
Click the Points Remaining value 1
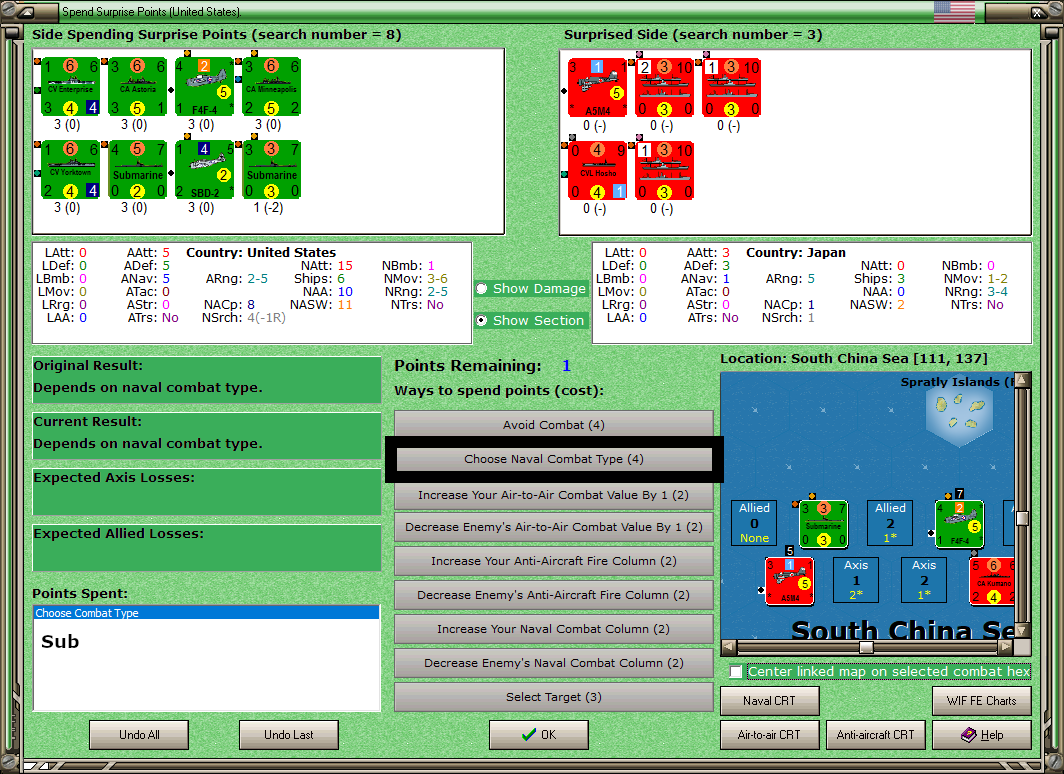(566, 366)
